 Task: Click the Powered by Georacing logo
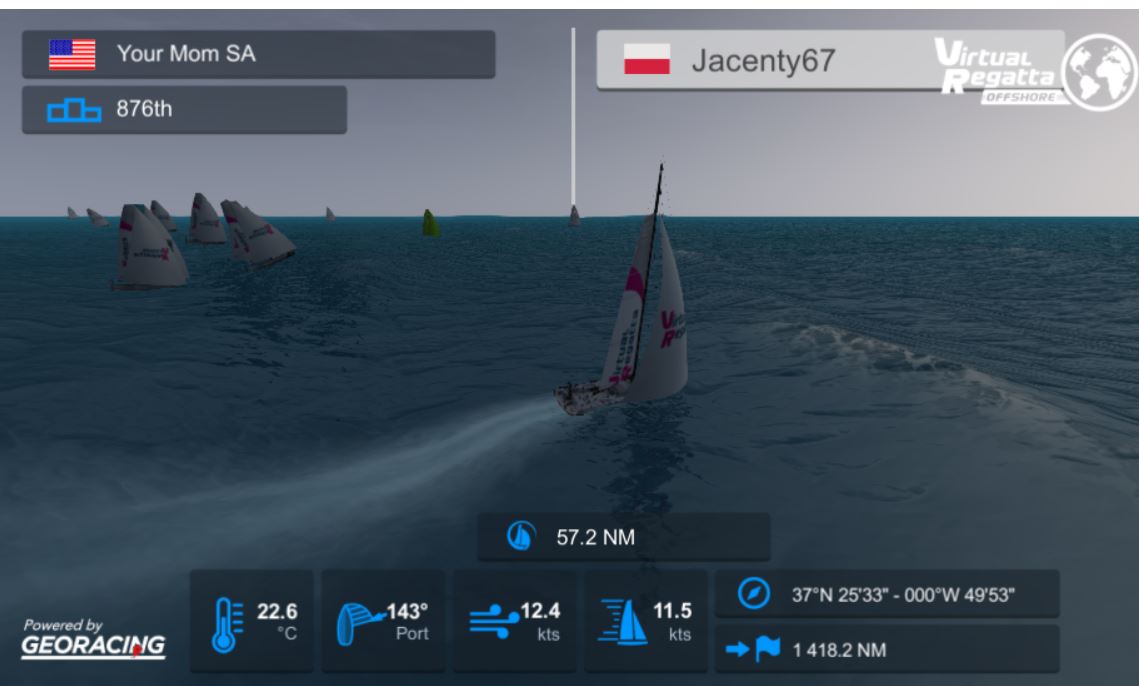pos(94,639)
